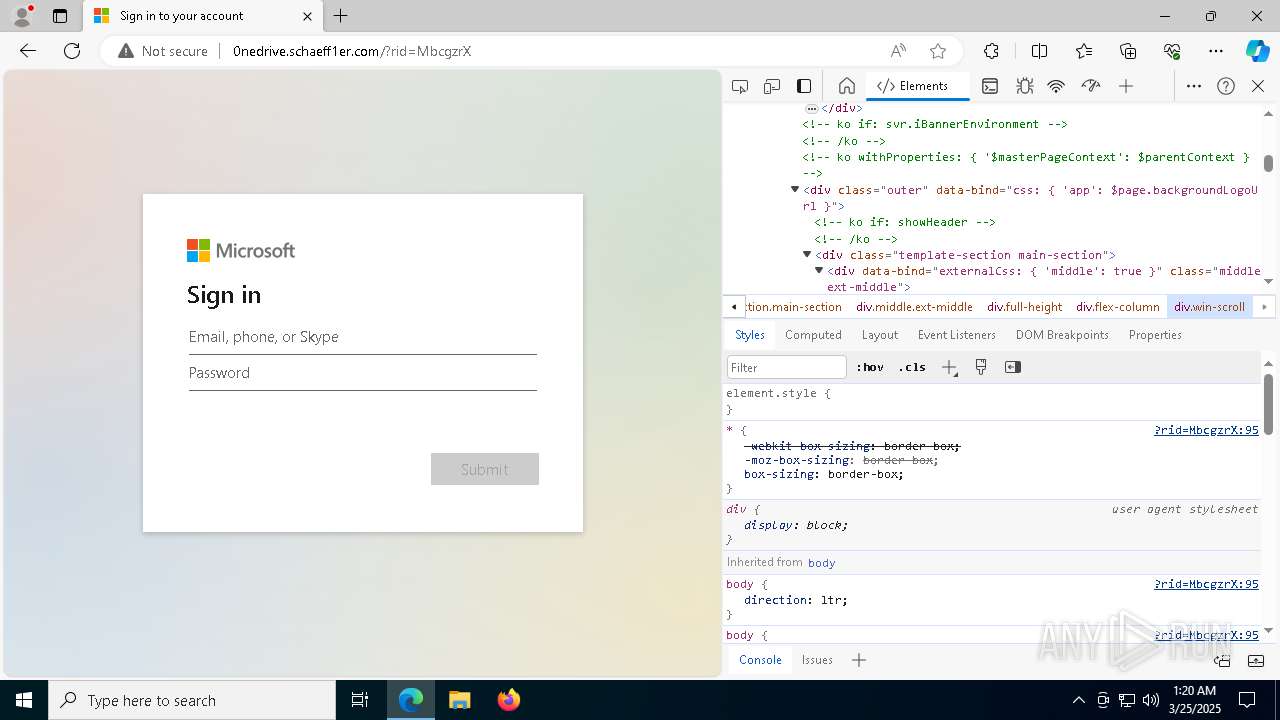
Task: Open Windows Start menu
Action: point(24,700)
